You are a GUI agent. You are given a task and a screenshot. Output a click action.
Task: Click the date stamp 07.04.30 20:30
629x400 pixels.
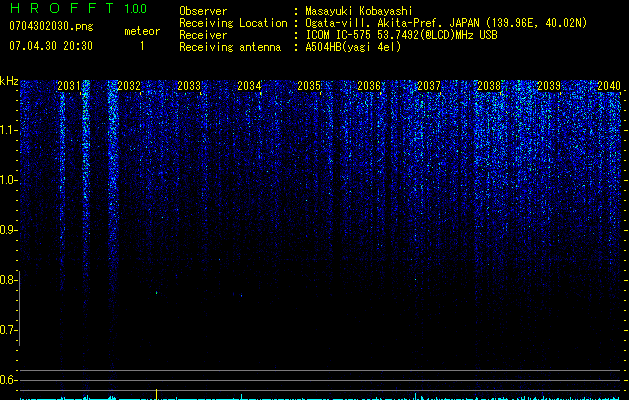(x=51, y=45)
